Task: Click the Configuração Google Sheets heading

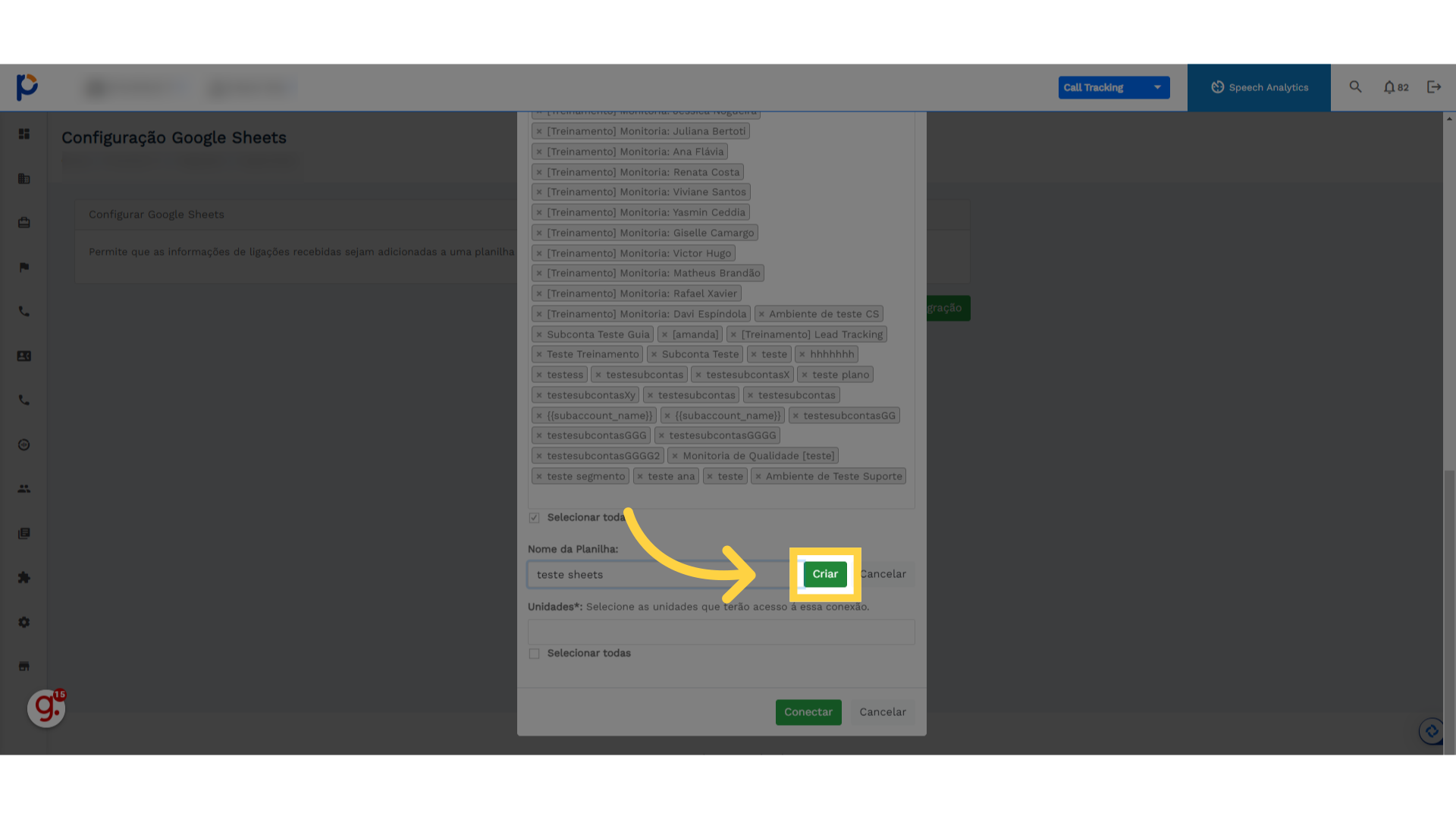Action: coord(174,138)
